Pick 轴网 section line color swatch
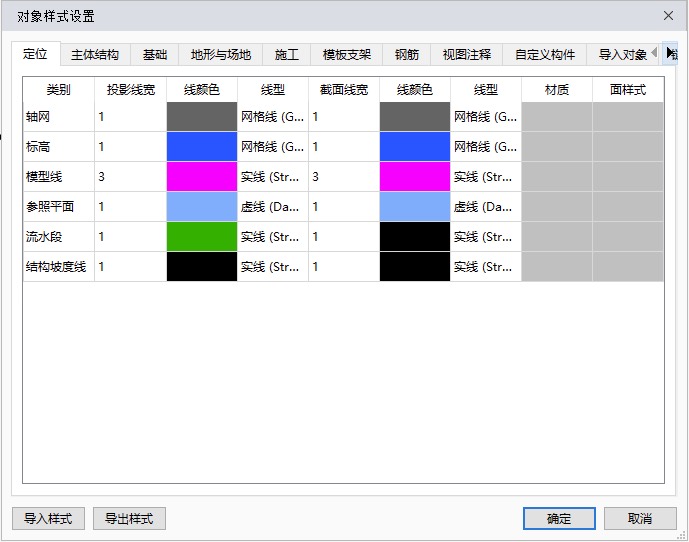The width and height of the screenshot is (689, 542). coord(415,116)
